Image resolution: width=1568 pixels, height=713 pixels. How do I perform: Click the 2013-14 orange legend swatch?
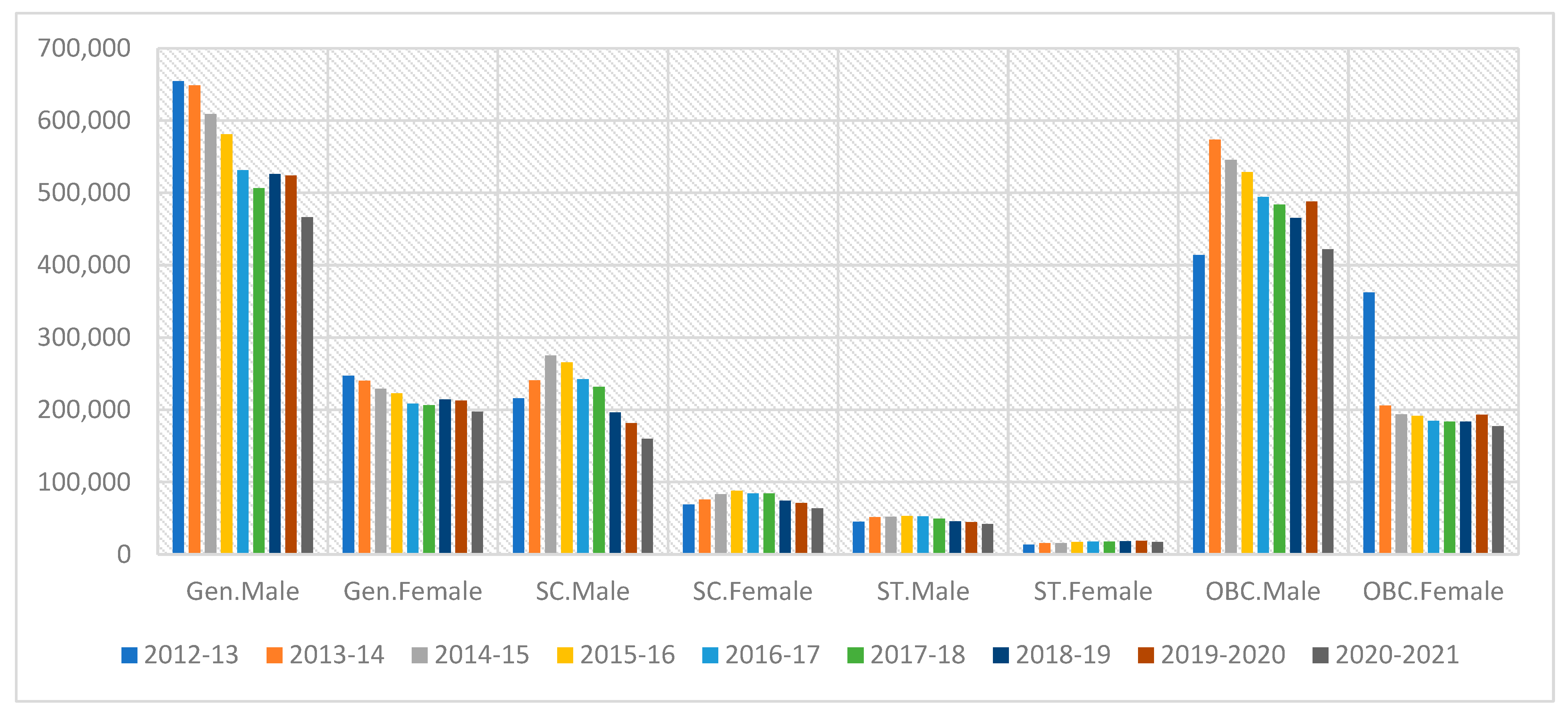(275, 655)
